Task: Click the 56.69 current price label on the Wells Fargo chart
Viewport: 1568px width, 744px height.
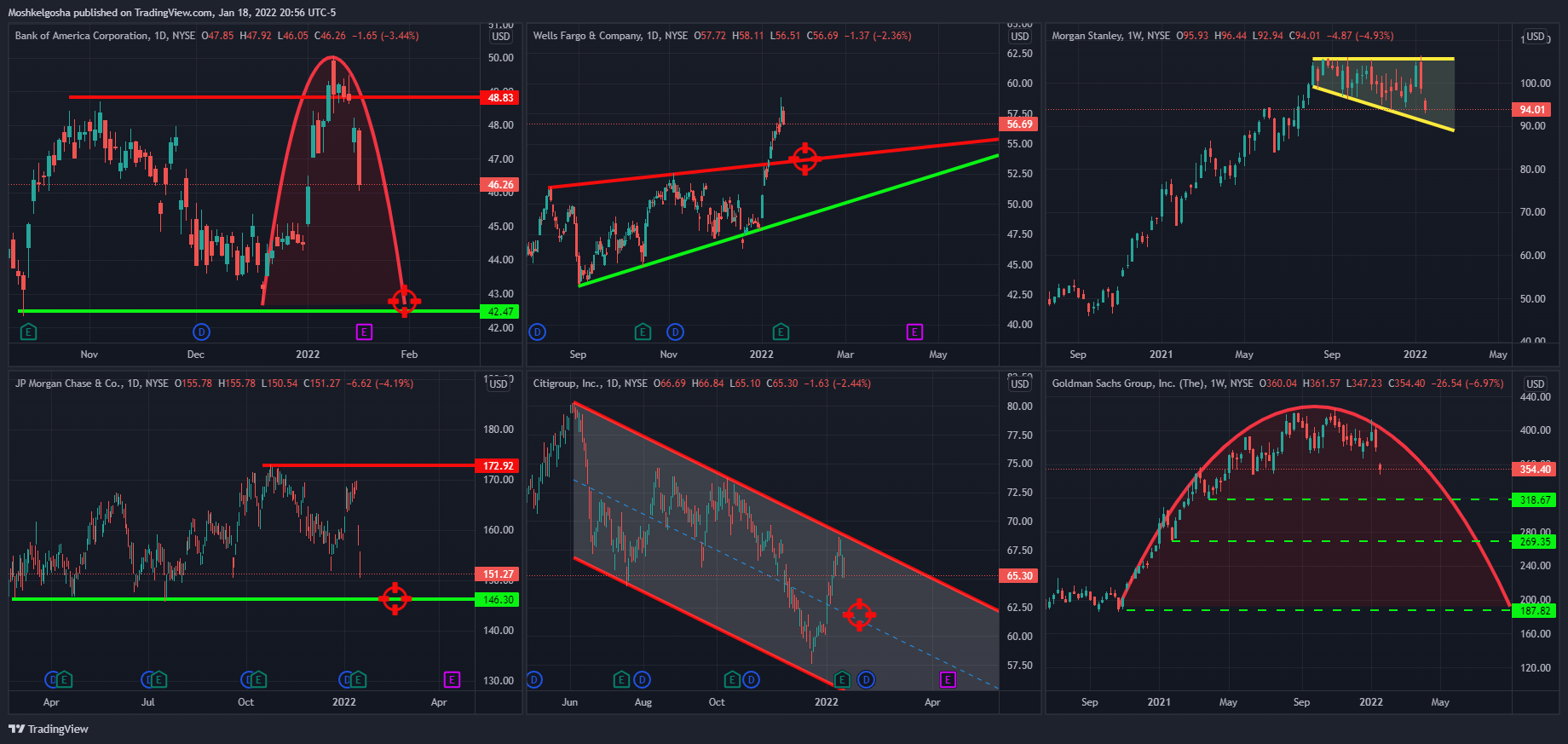Action: click(1019, 124)
